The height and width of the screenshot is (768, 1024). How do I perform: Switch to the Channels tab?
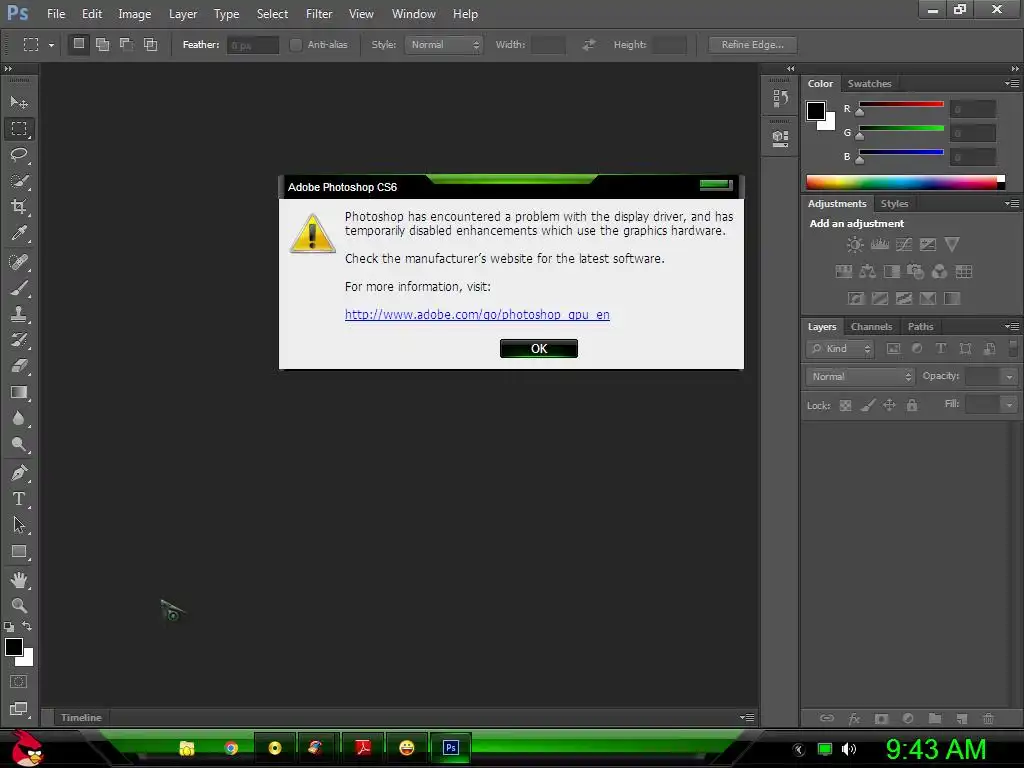click(x=871, y=327)
